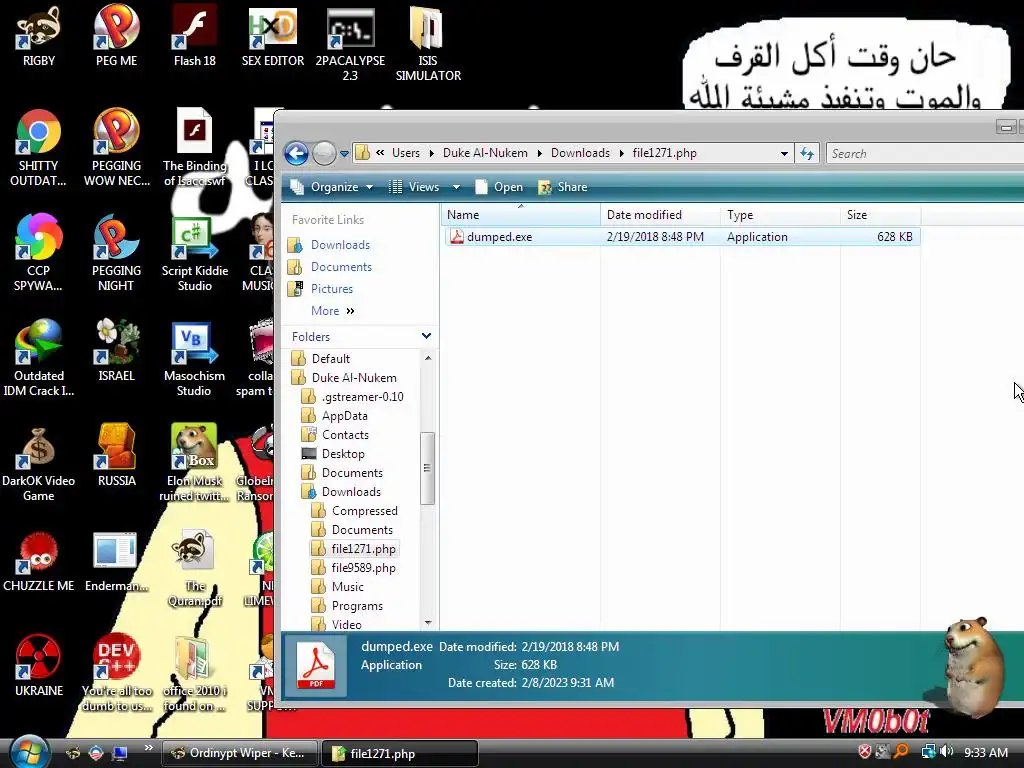Open the Elon Musk ruined twitter Box icon
Image resolution: width=1024 pixels, height=768 pixels.
[195, 462]
